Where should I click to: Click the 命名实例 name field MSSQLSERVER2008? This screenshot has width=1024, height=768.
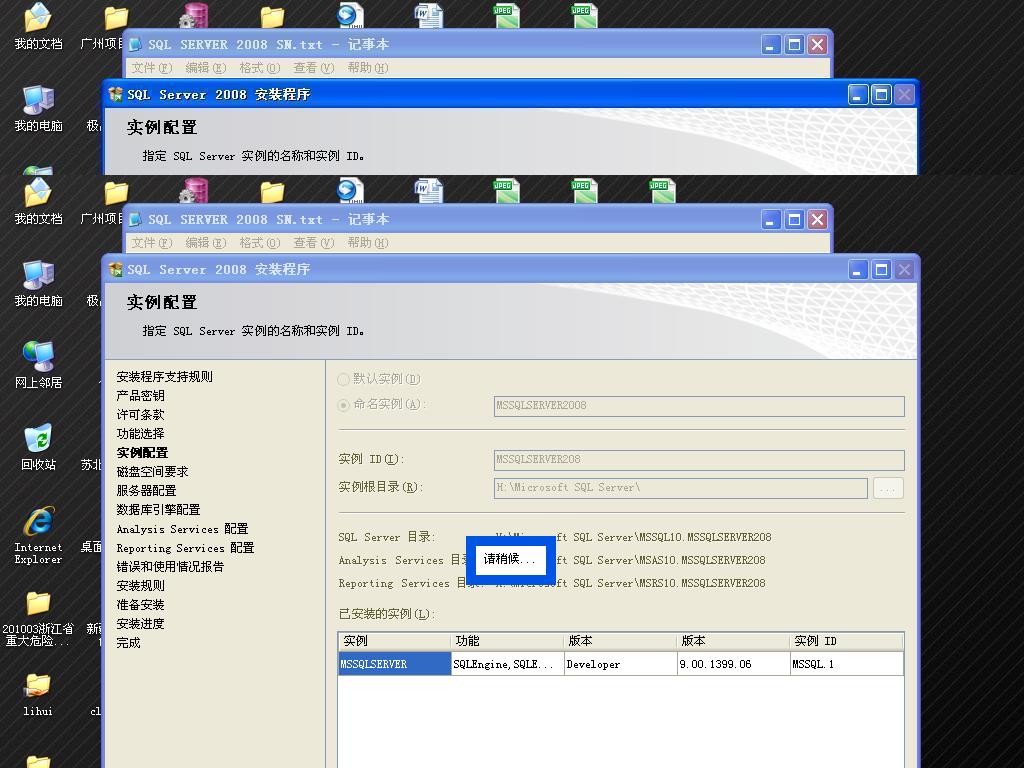click(x=698, y=405)
